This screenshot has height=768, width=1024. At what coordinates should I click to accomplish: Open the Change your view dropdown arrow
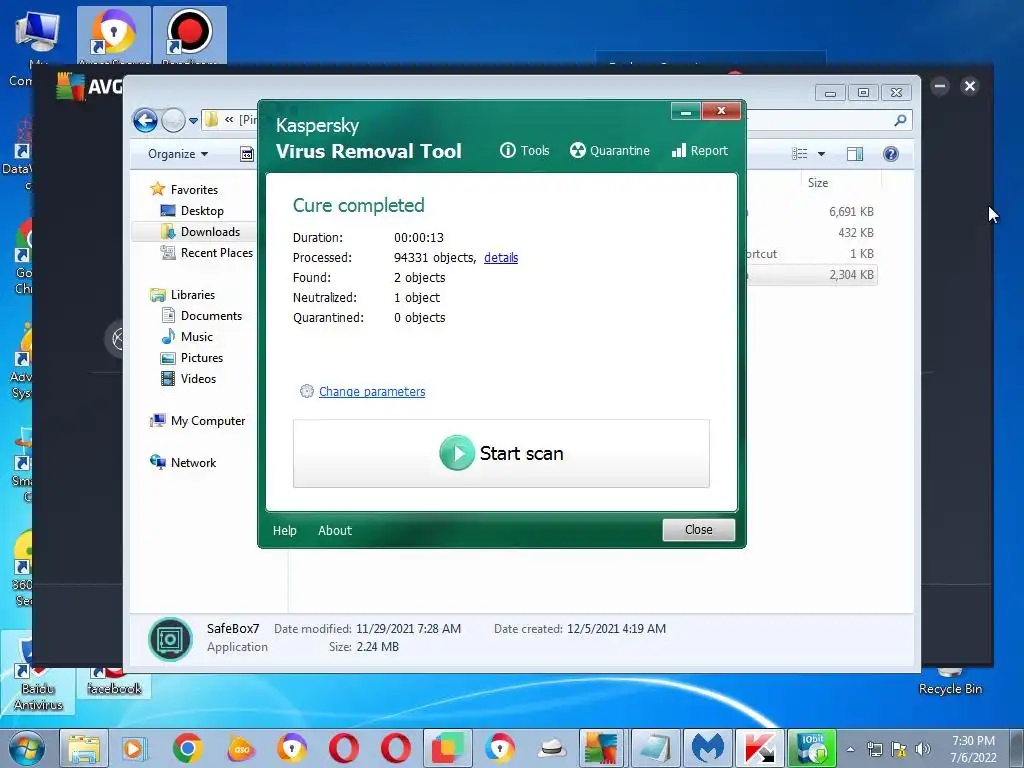822,154
